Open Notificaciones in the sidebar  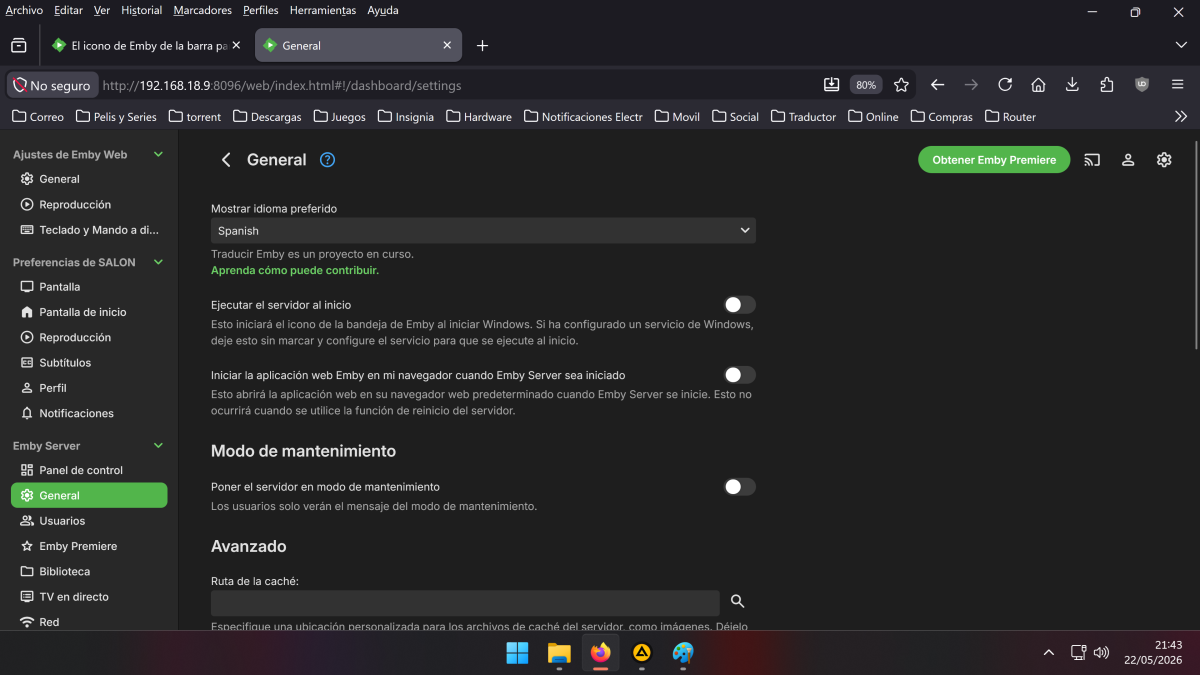[x=89, y=413]
